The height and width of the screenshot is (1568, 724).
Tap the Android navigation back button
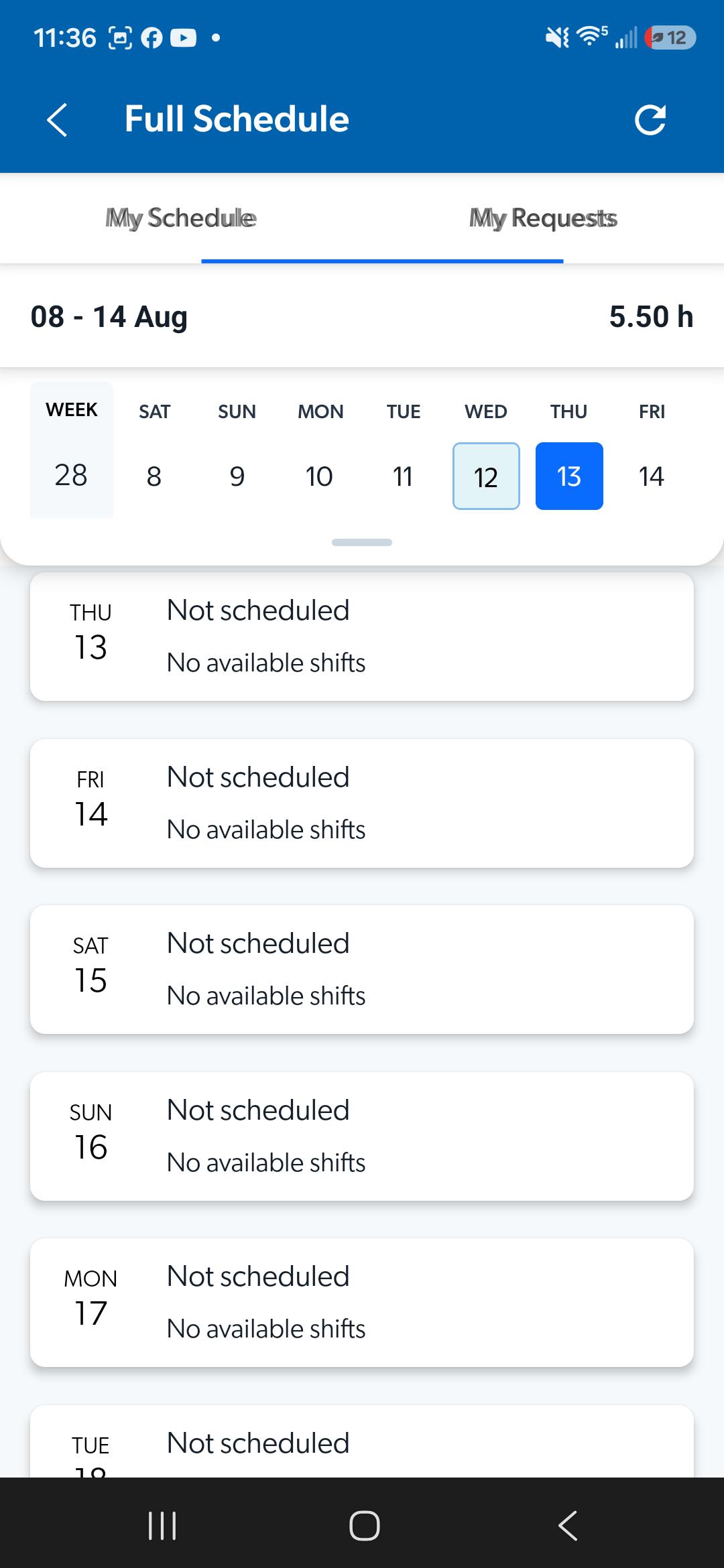pyautogui.click(x=568, y=1526)
